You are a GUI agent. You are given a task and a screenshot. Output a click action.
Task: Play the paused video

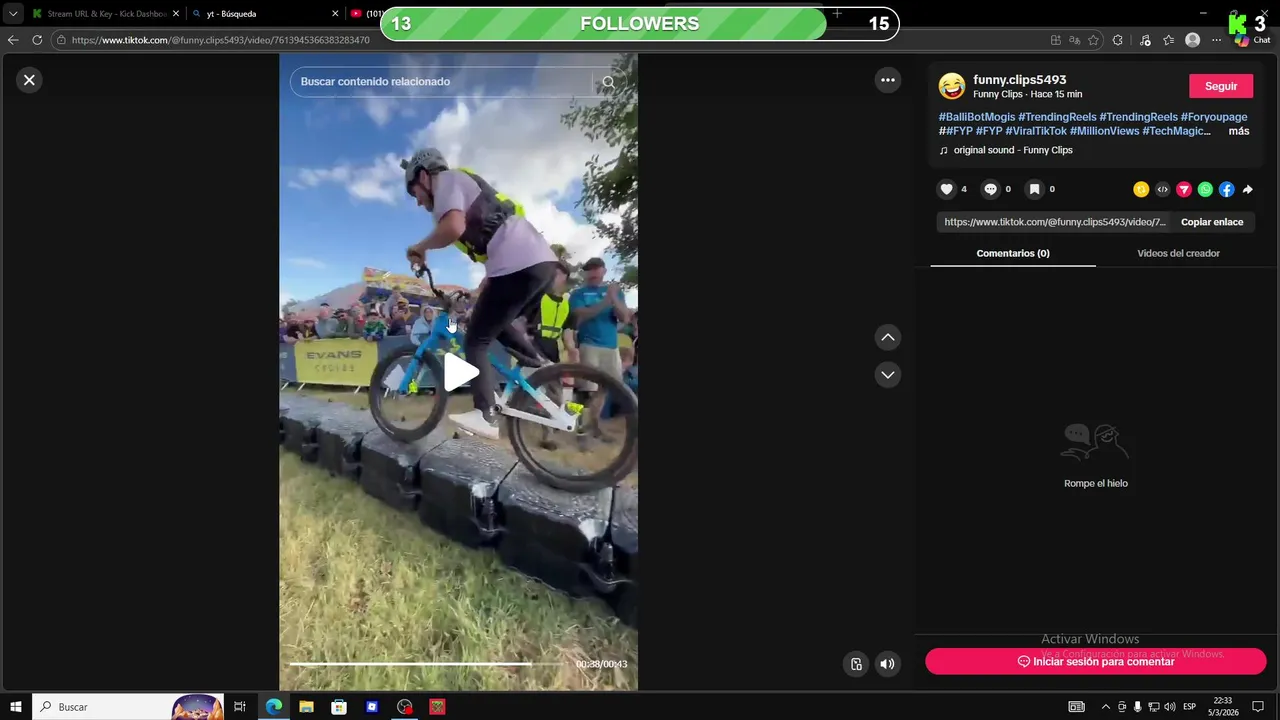point(460,372)
